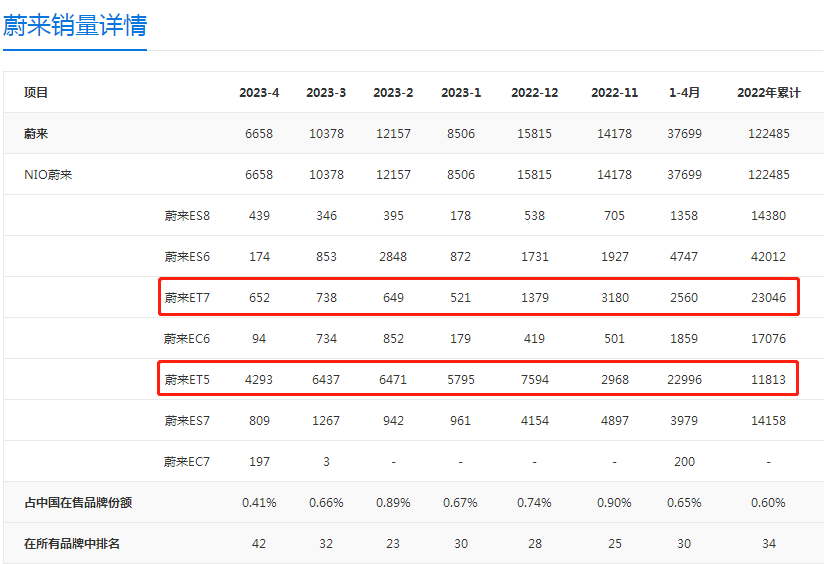Select ET5 2023-4 value 4293
The image size is (824, 564).
(x=259, y=380)
